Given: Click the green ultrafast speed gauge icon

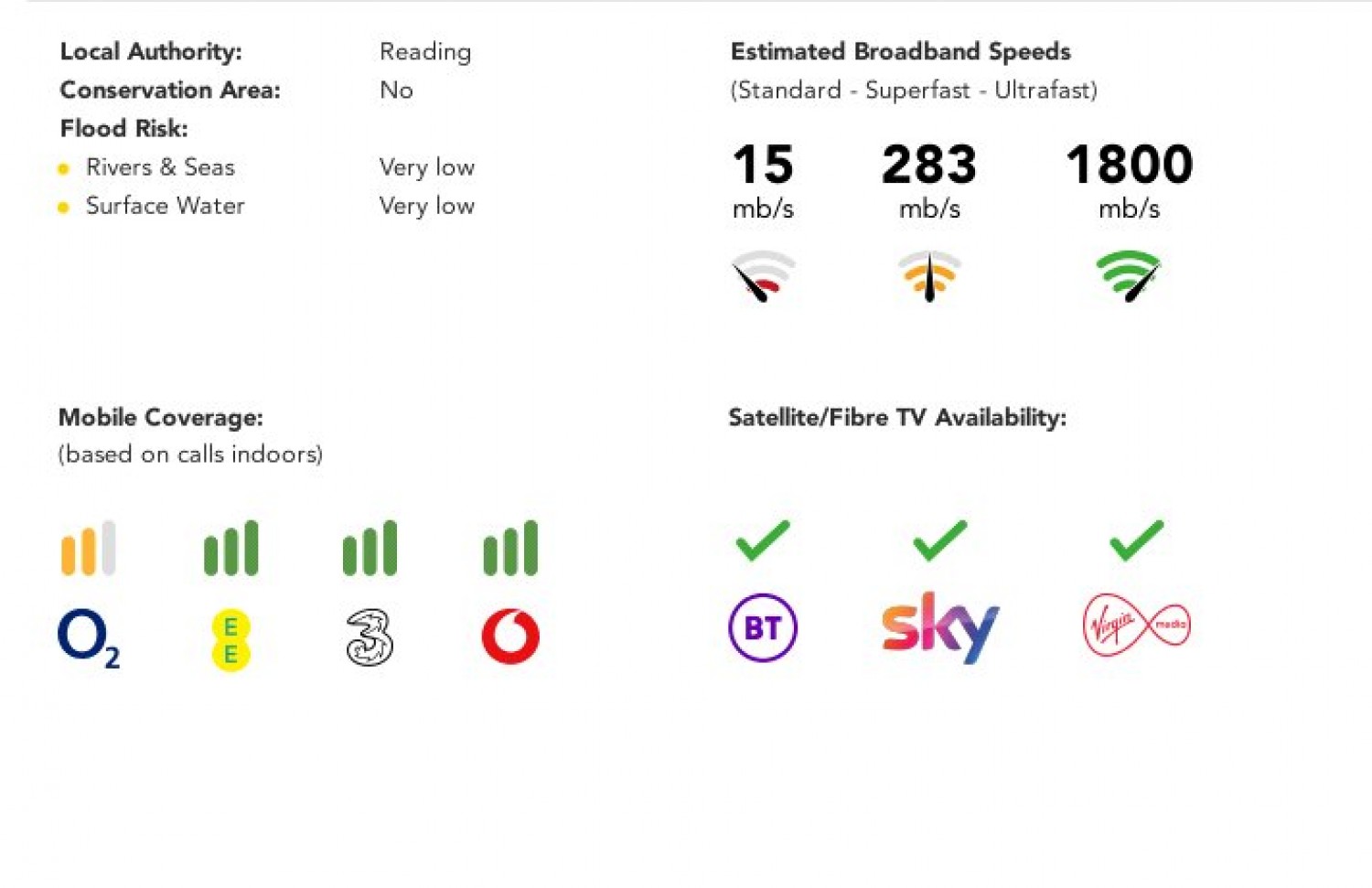Looking at the screenshot, I should [x=1129, y=276].
